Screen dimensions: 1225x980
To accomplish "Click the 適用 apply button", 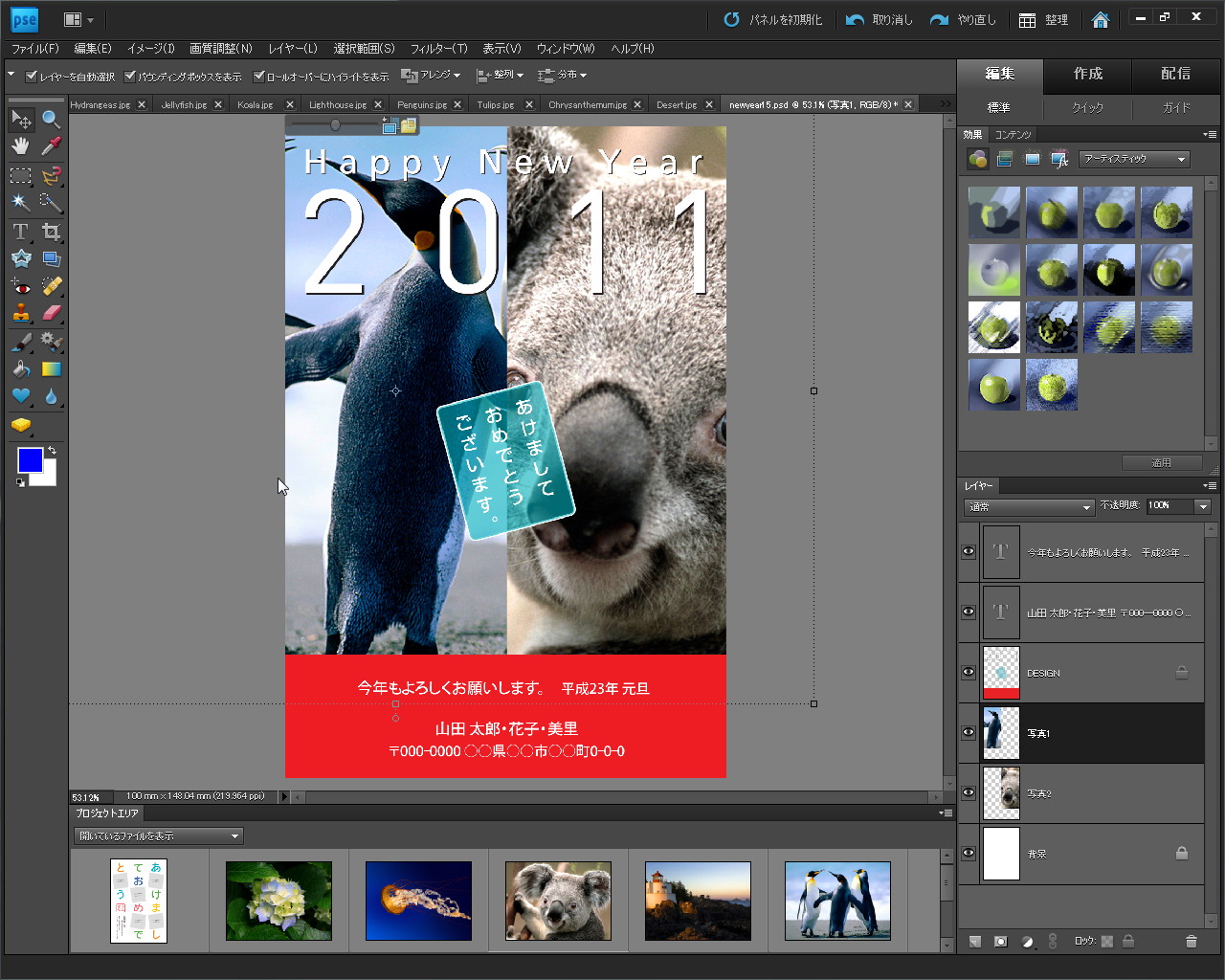I will pyautogui.click(x=1162, y=462).
